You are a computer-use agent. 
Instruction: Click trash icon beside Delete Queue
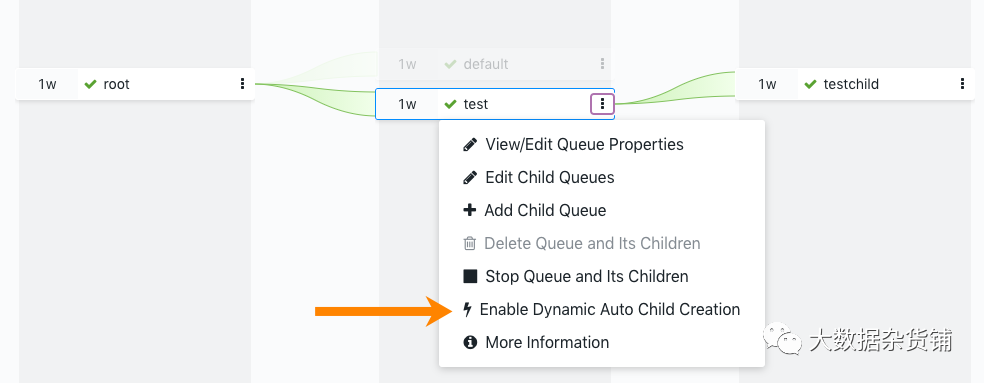[x=469, y=243]
